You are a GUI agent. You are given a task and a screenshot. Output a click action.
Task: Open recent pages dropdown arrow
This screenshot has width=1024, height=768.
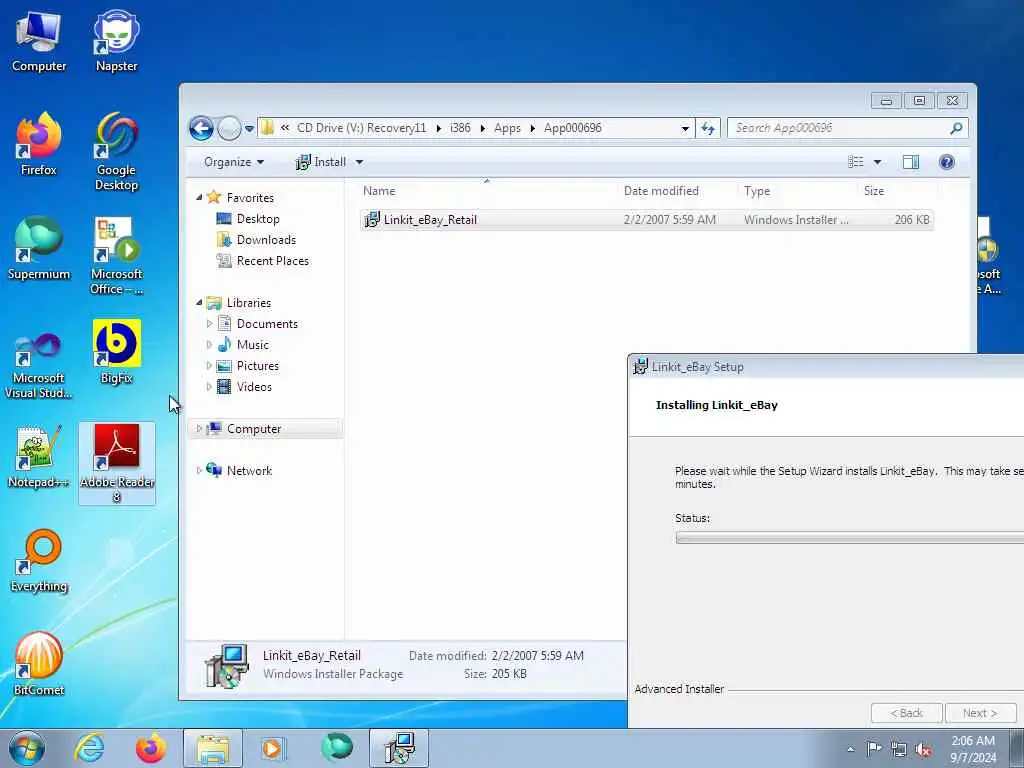[x=249, y=129]
